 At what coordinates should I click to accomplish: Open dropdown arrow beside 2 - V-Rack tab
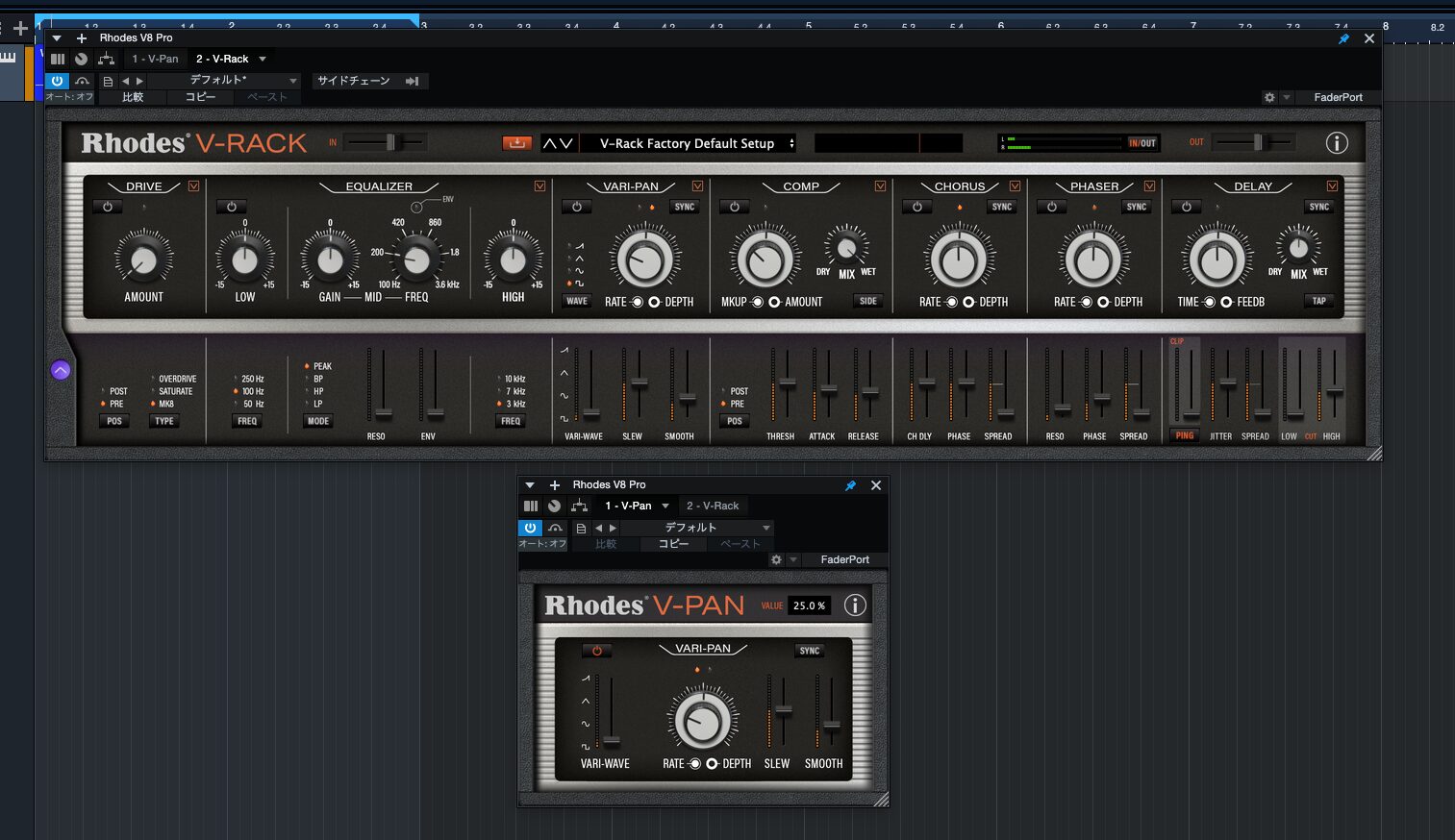(263, 59)
